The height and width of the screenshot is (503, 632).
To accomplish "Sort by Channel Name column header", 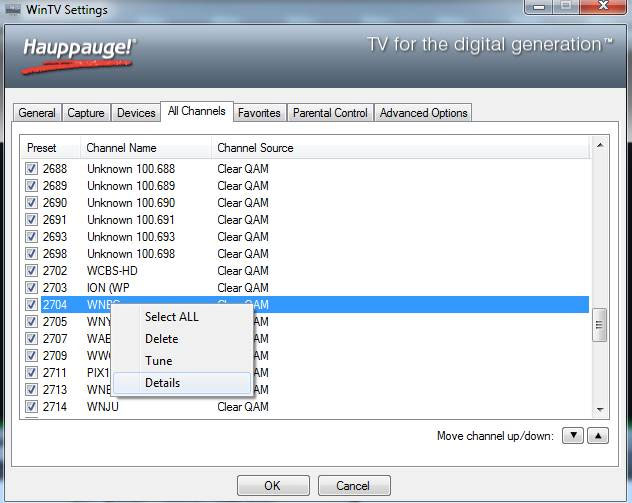I will tap(121, 148).
